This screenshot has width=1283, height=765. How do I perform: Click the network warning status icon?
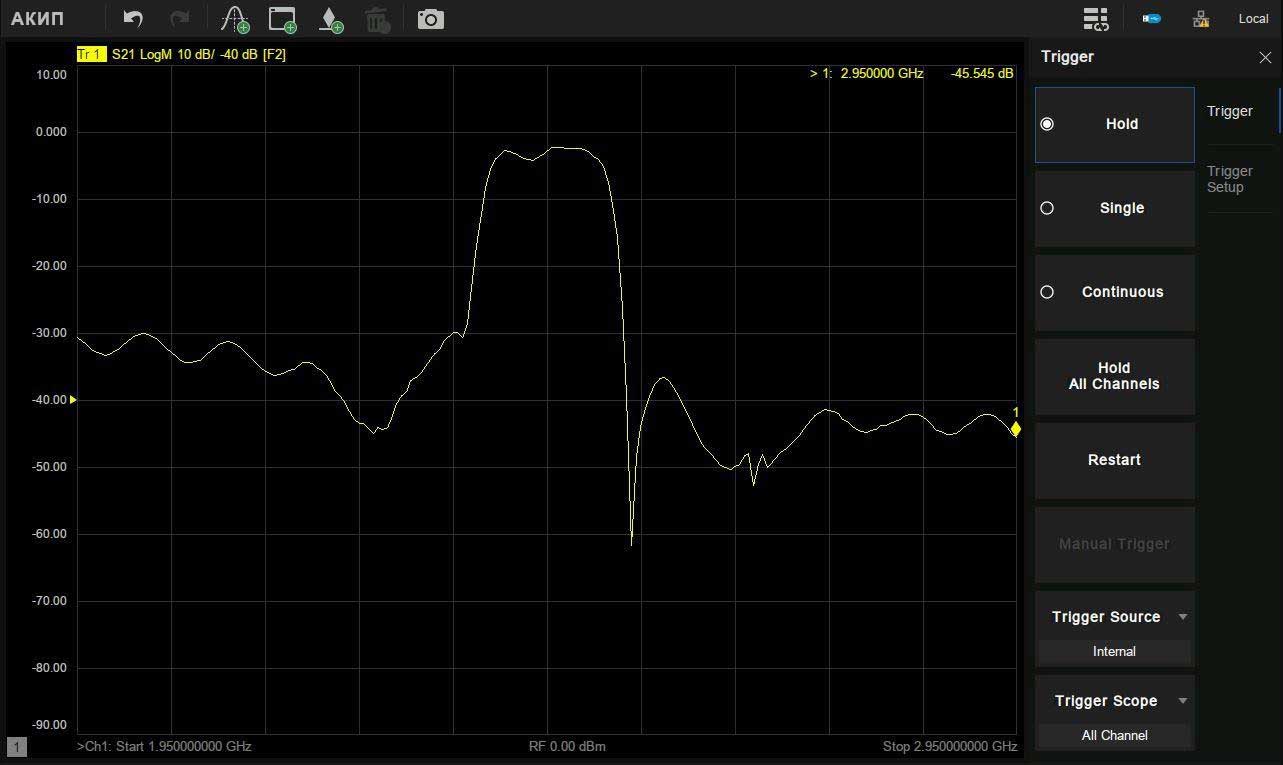point(1201,19)
